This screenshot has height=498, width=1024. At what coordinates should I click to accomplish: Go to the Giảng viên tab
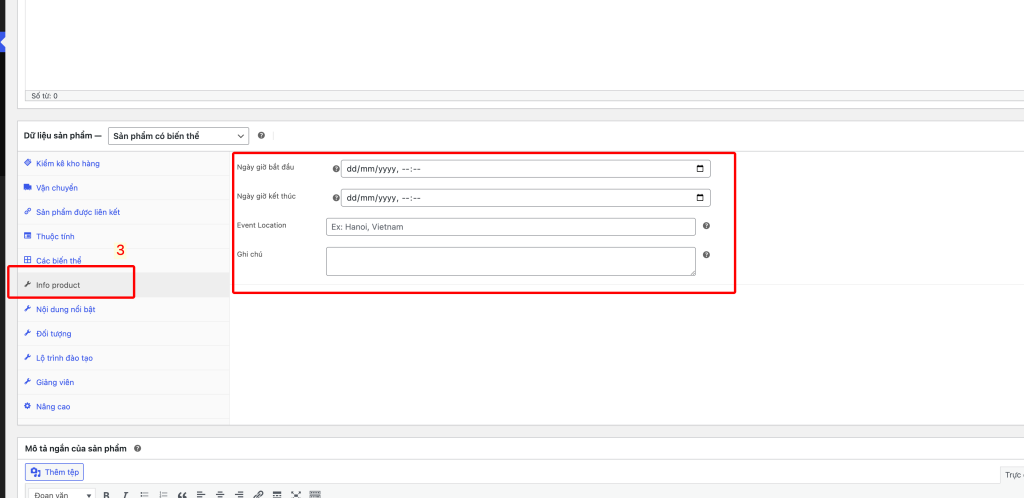point(55,382)
